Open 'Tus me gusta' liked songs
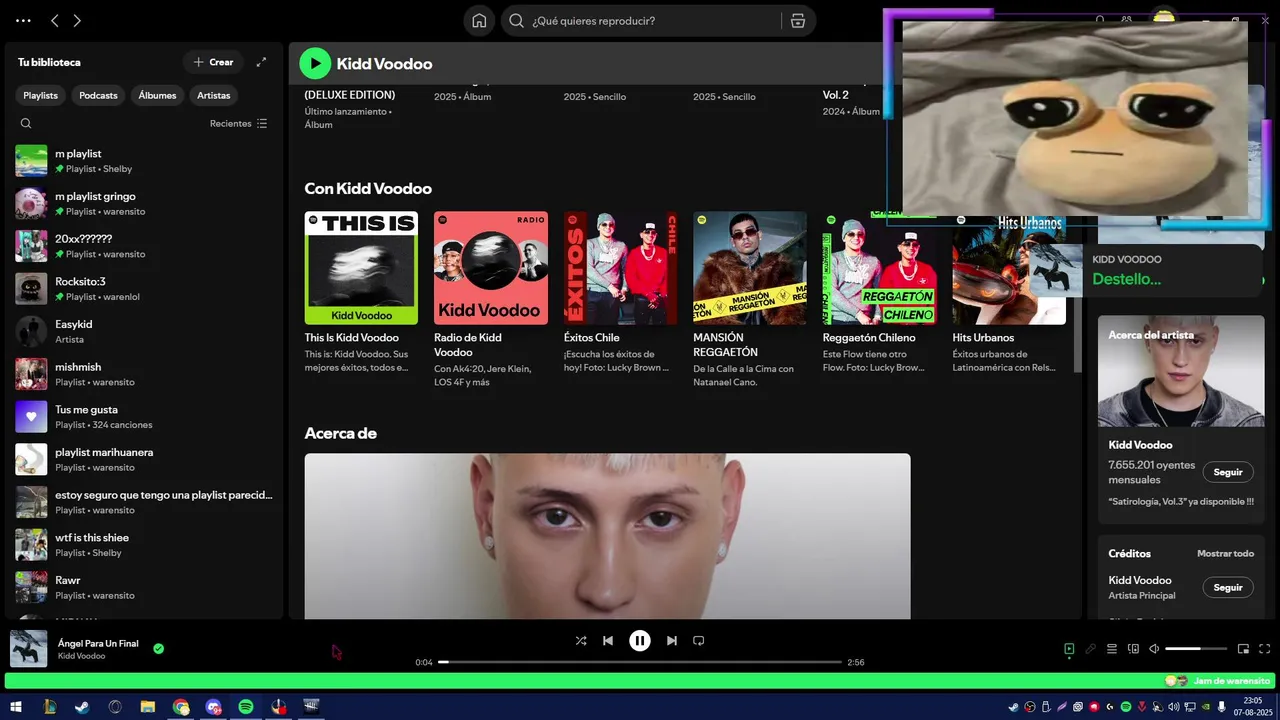1280x720 pixels. tap(144, 417)
